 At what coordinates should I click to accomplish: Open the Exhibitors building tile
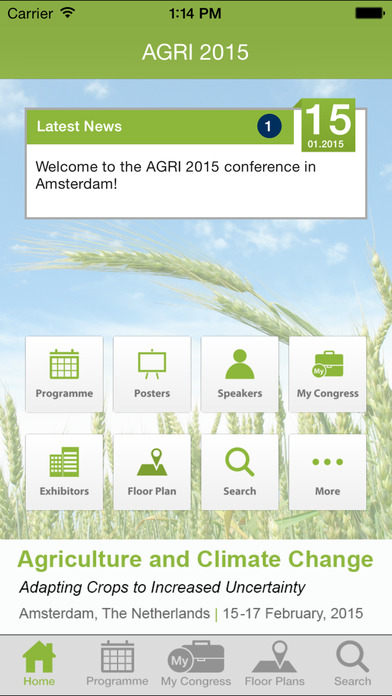click(64, 472)
